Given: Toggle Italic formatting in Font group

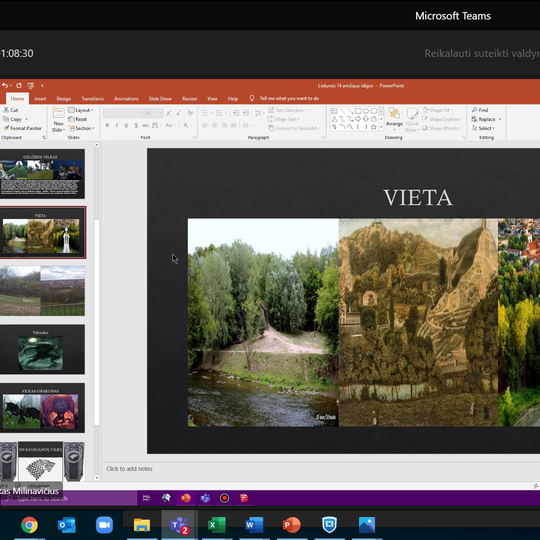Looking at the screenshot, I should click(x=117, y=125).
